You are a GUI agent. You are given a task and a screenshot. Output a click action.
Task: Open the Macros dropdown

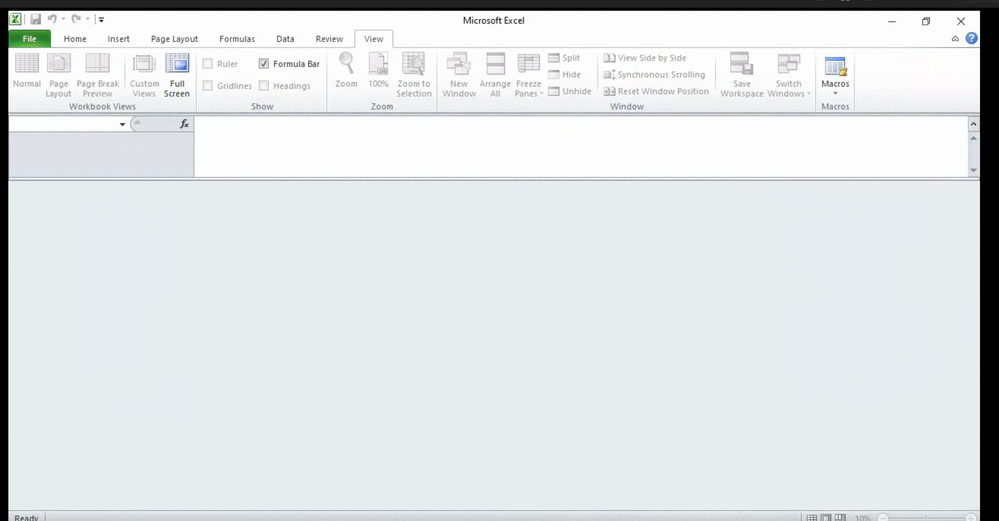(835, 75)
